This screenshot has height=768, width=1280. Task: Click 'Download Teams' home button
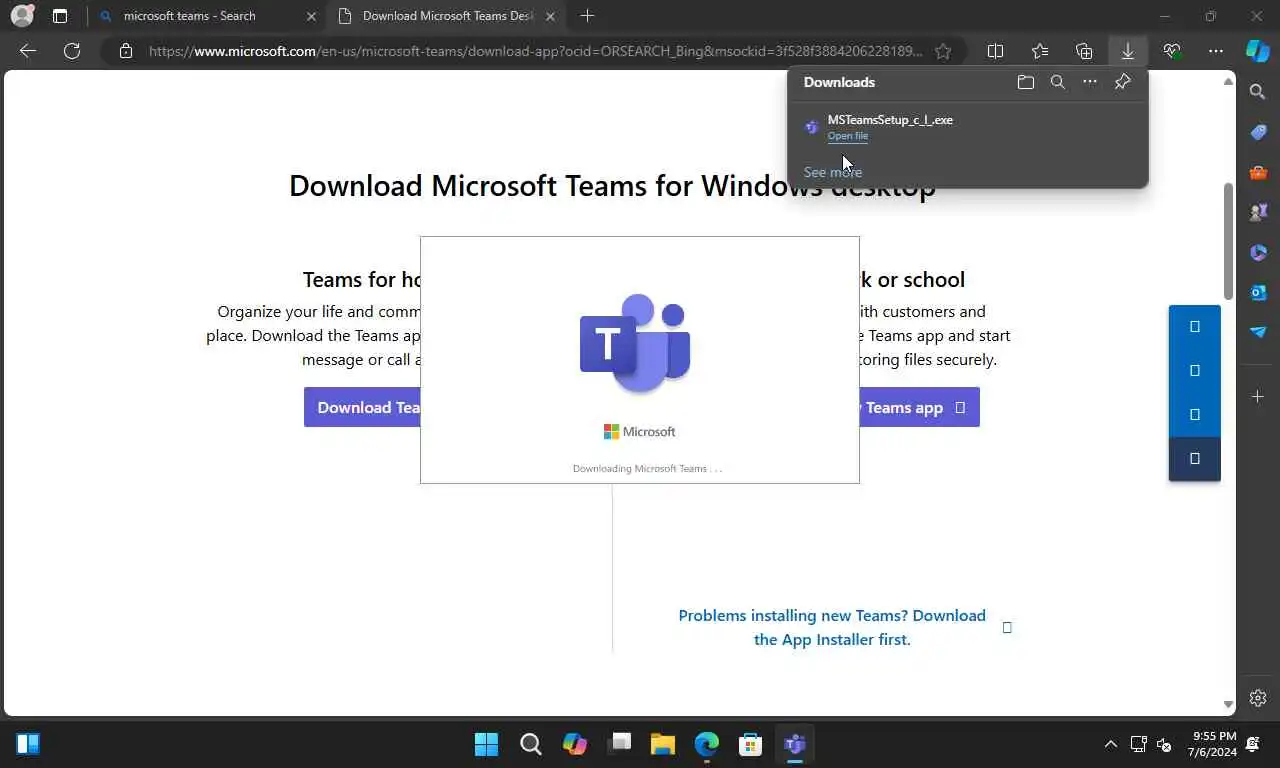point(362,407)
